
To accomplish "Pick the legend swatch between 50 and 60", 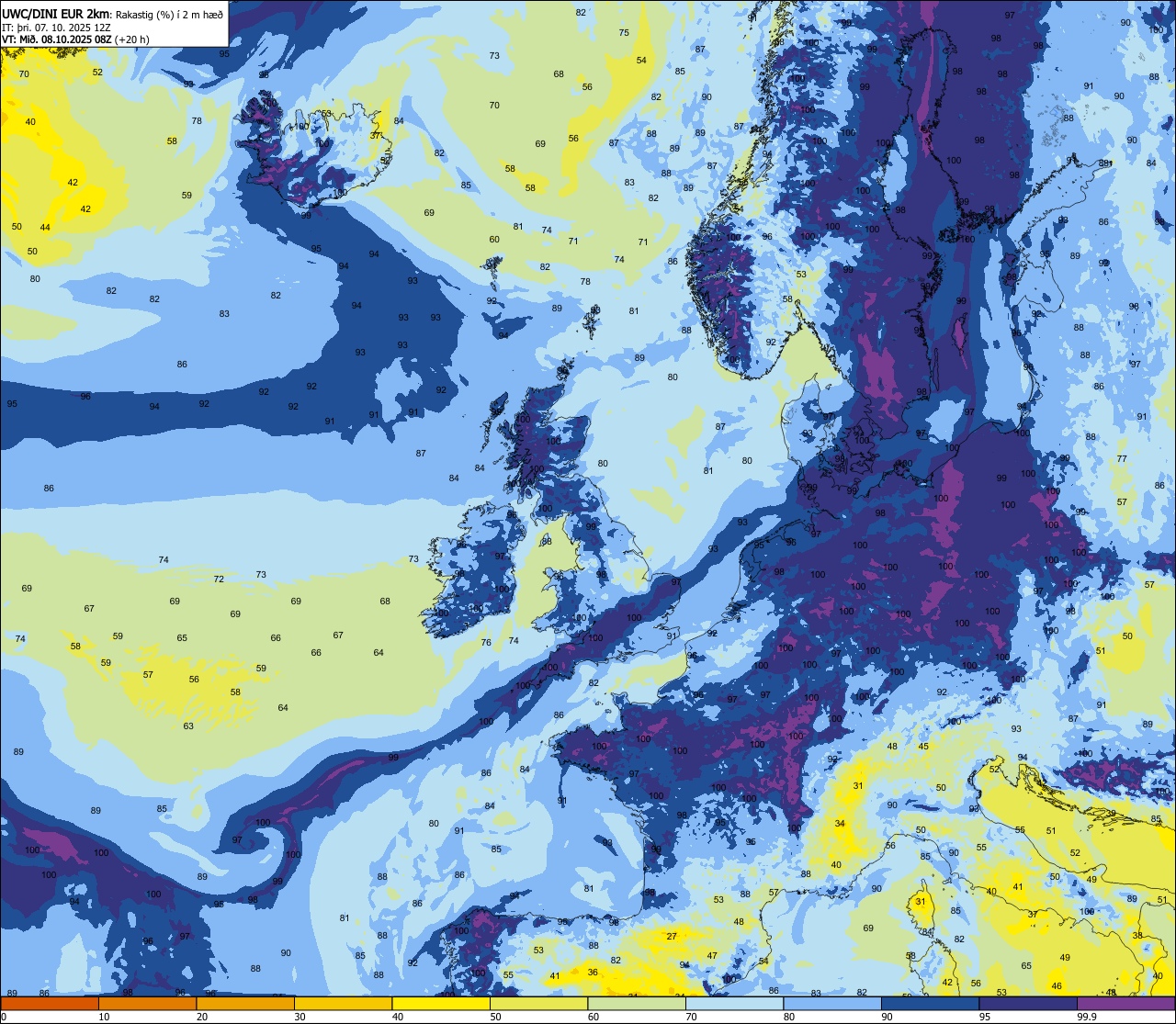I will tap(538, 1004).
